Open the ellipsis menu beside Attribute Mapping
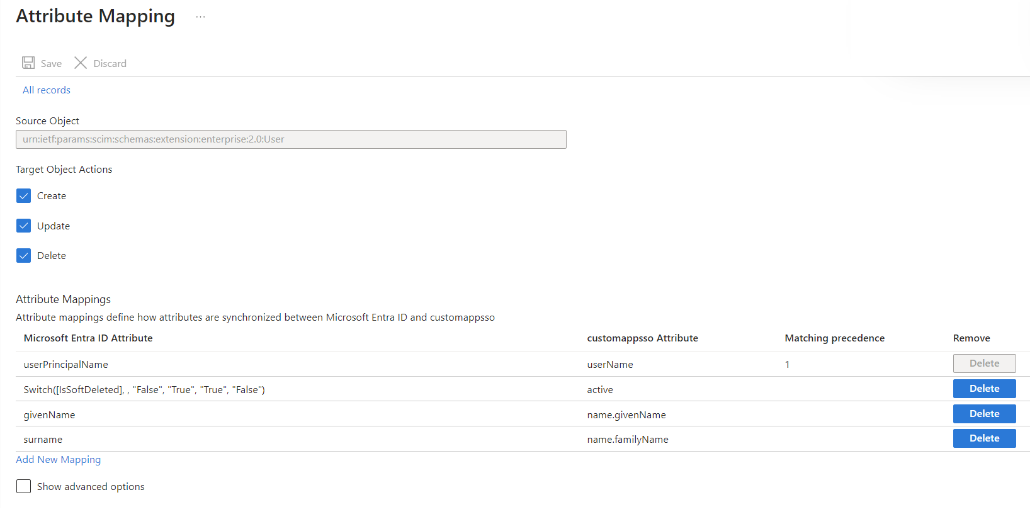 click(x=200, y=17)
